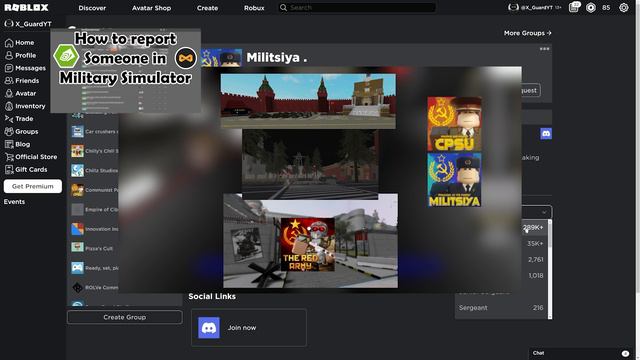This screenshot has height=360, width=640.
Task: Open the Blog sidebar icon
Action: click(x=9, y=144)
